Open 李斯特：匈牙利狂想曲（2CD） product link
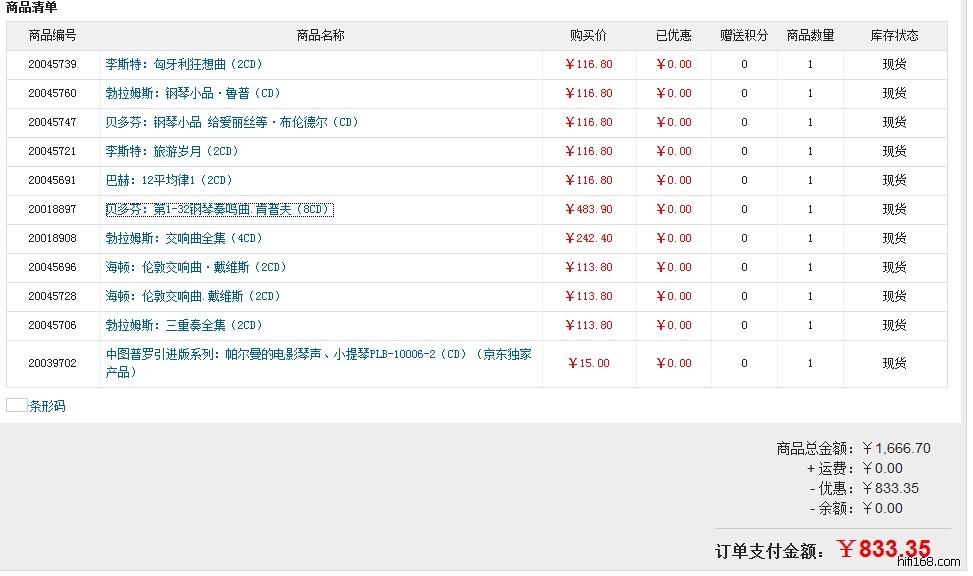Viewport: 973px width, 576px height. [x=184, y=64]
